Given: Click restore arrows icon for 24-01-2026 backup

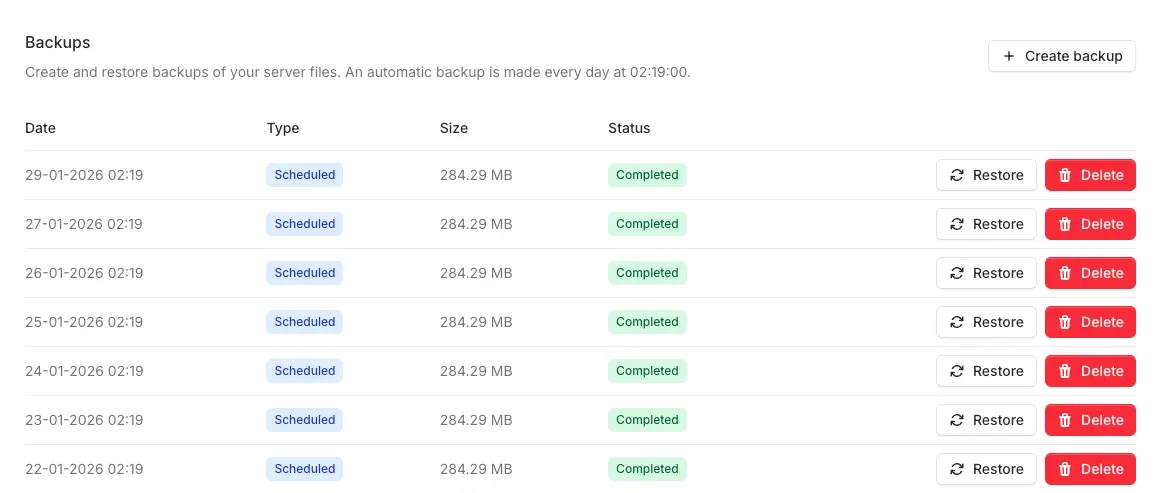Looking at the screenshot, I should tap(957, 371).
